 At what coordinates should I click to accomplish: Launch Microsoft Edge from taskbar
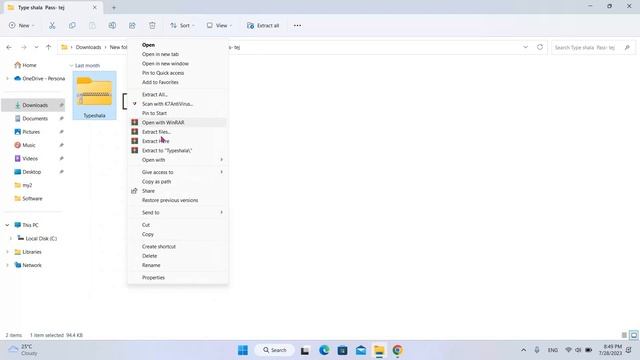[x=324, y=350]
